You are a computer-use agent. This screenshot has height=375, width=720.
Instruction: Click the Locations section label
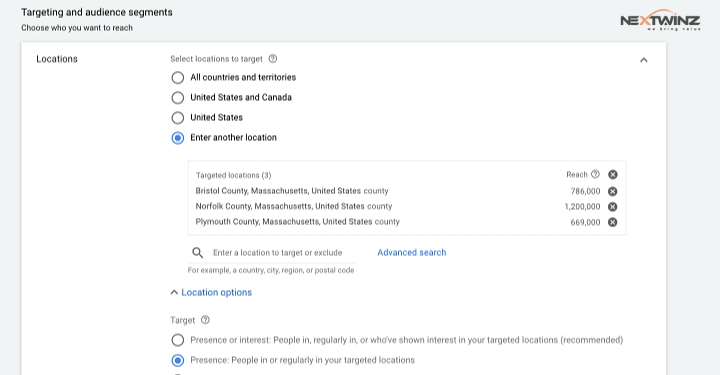click(x=57, y=59)
